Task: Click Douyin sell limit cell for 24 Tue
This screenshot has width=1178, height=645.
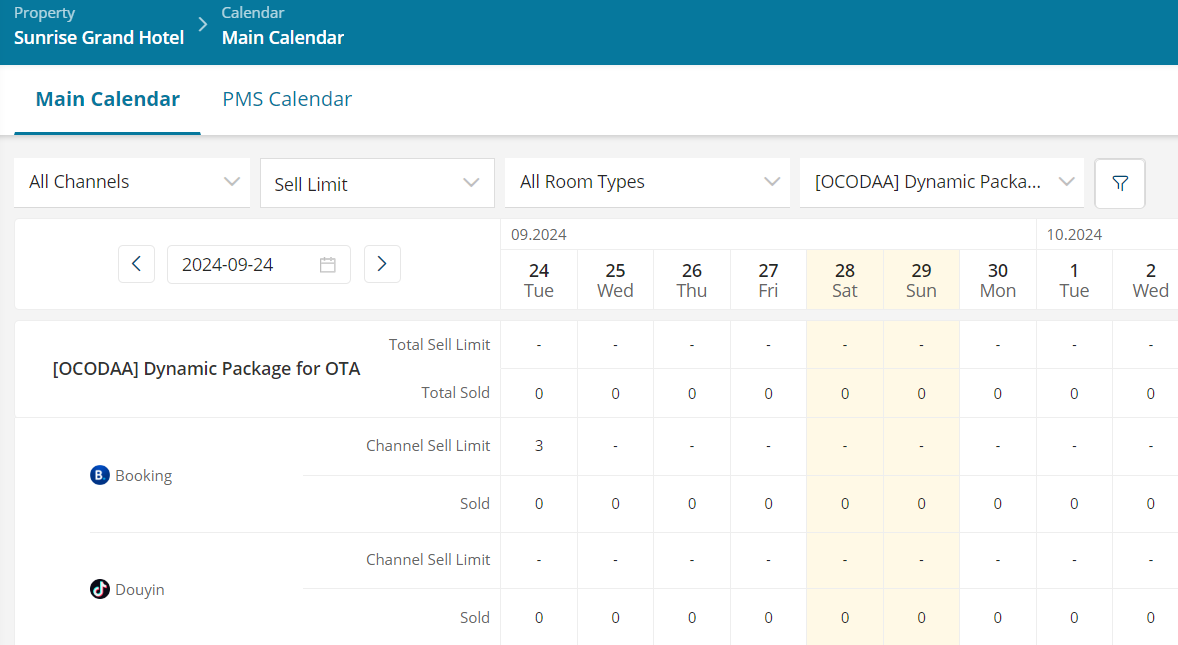Action: pos(539,560)
